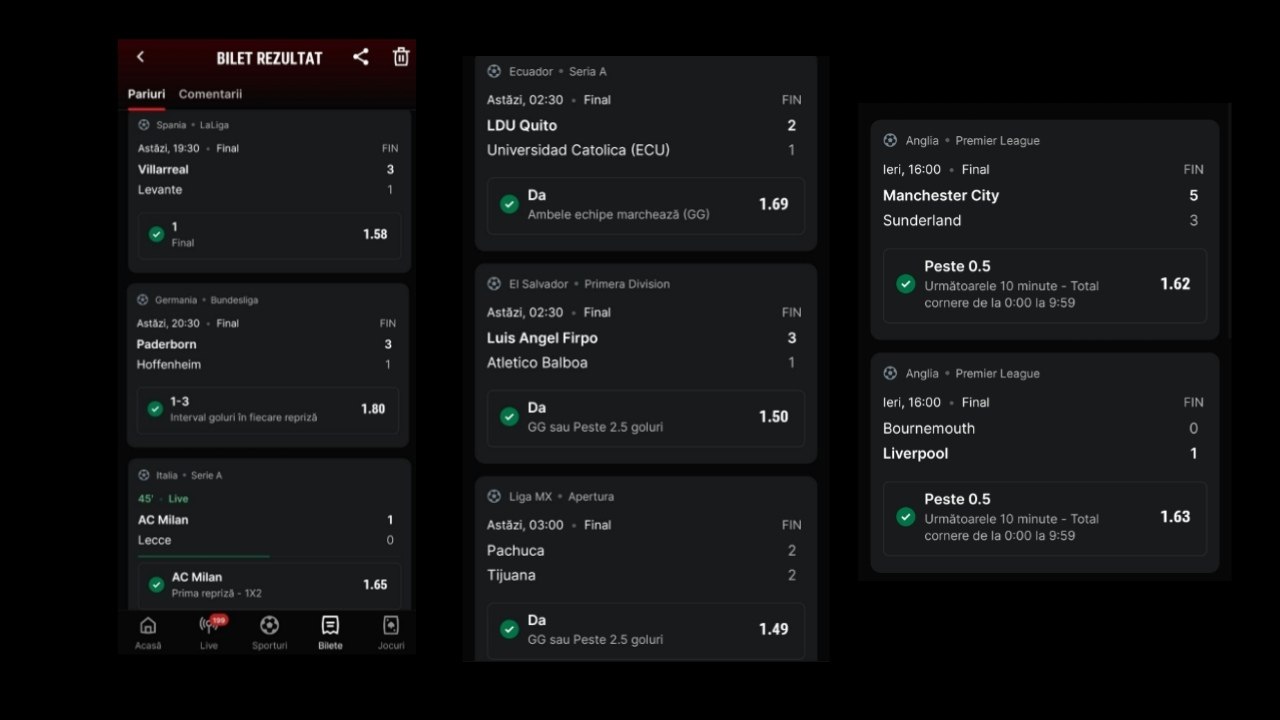Viewport: 1280px width, 720px height.
Task: Click the 1.49 odds value
Action: tap(774, 629)
